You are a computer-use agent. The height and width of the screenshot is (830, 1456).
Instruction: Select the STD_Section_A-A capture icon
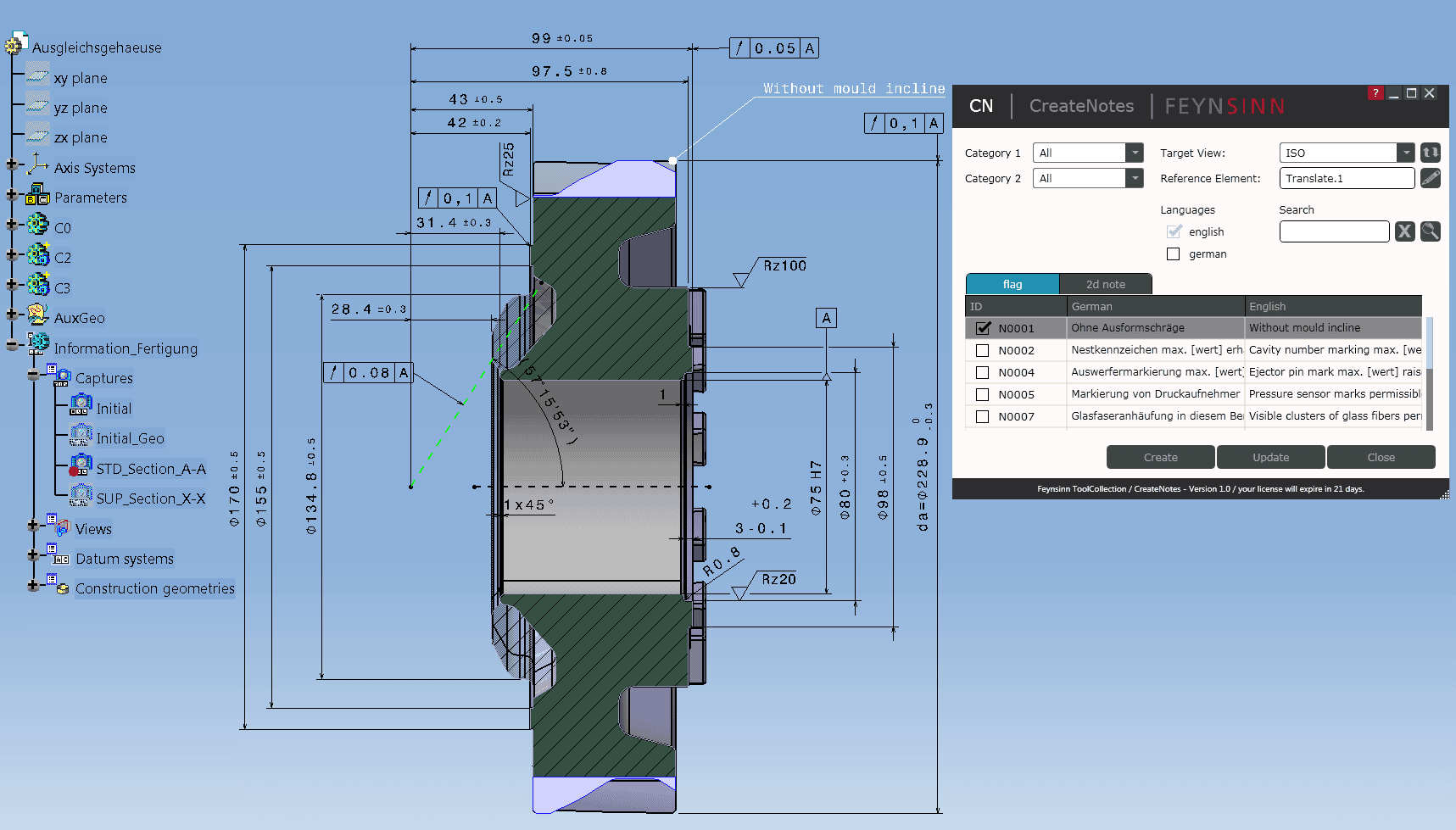tap(81, 467)
